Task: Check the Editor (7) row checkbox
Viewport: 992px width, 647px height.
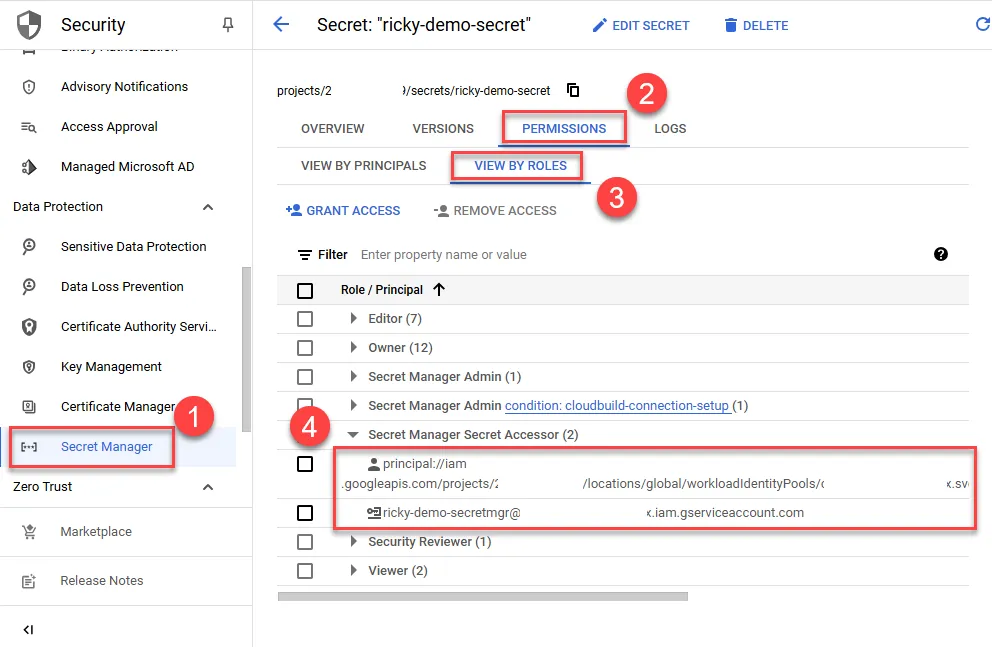Action: (305, 319)
